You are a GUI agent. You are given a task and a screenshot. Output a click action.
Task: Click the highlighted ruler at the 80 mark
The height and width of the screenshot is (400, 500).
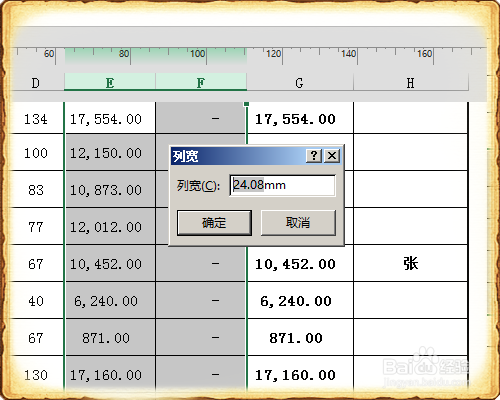pyautogui.click(x=124, y=53)
